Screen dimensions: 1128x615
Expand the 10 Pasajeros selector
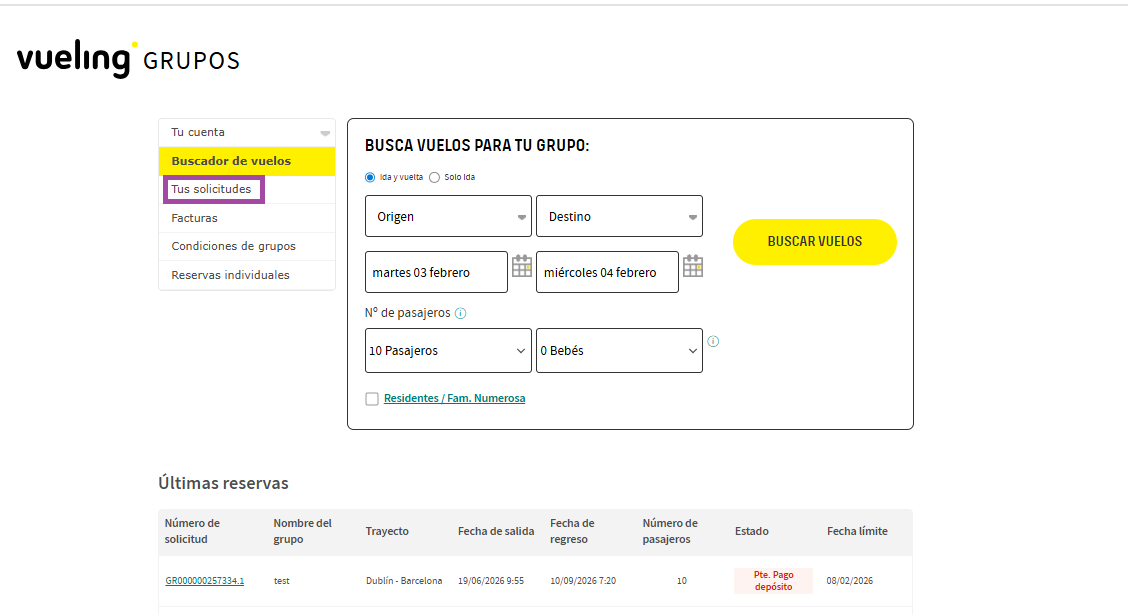tap(448, 351)
